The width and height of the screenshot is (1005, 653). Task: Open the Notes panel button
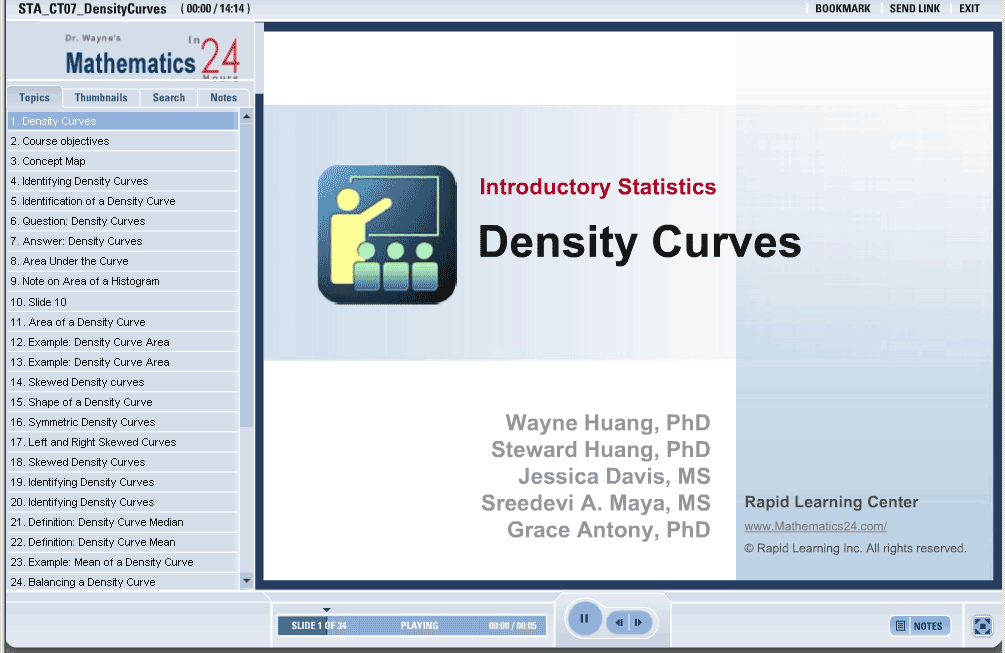tap(919, 626)
